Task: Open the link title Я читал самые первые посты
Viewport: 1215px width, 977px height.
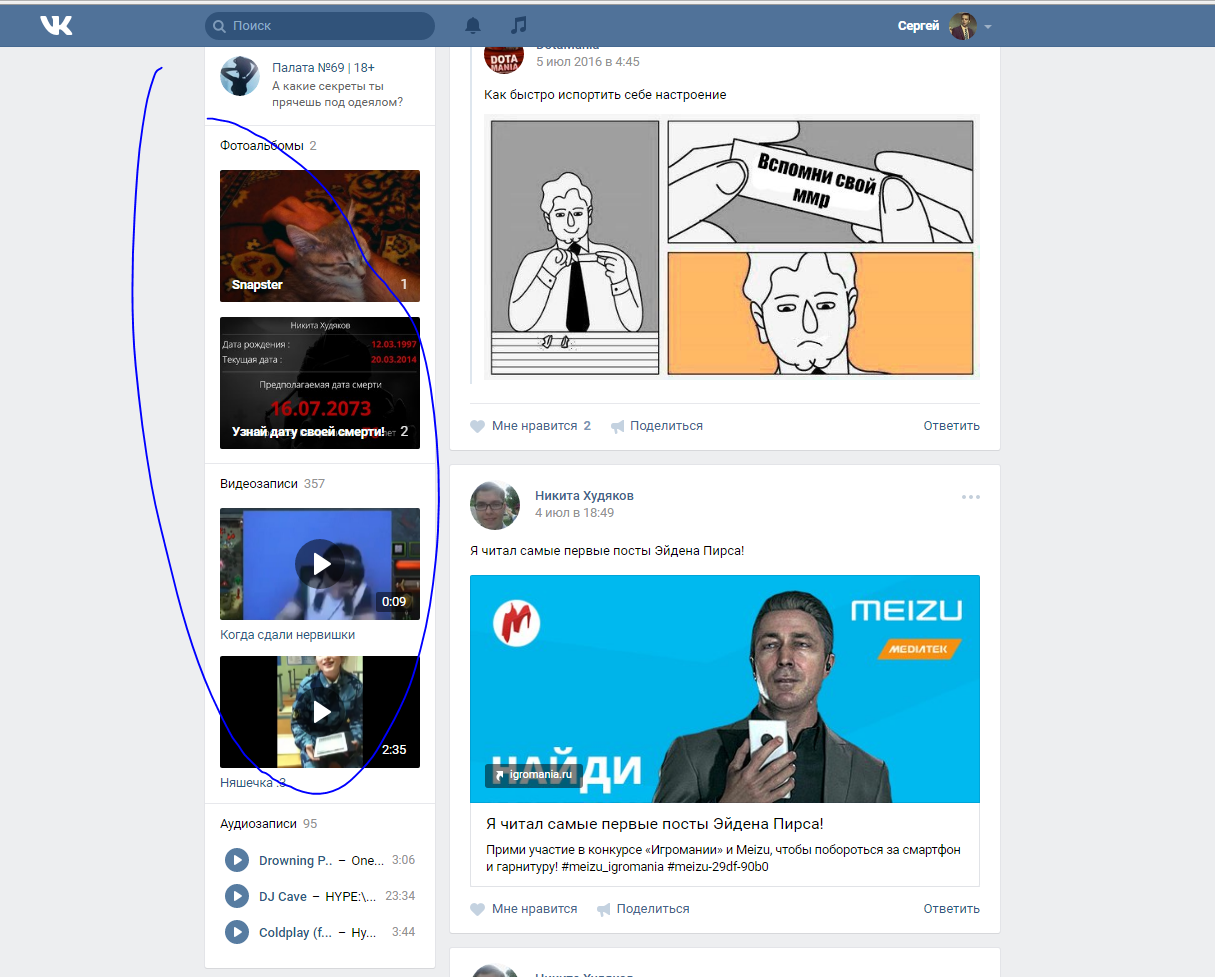Action: click(x=654, y=824)
